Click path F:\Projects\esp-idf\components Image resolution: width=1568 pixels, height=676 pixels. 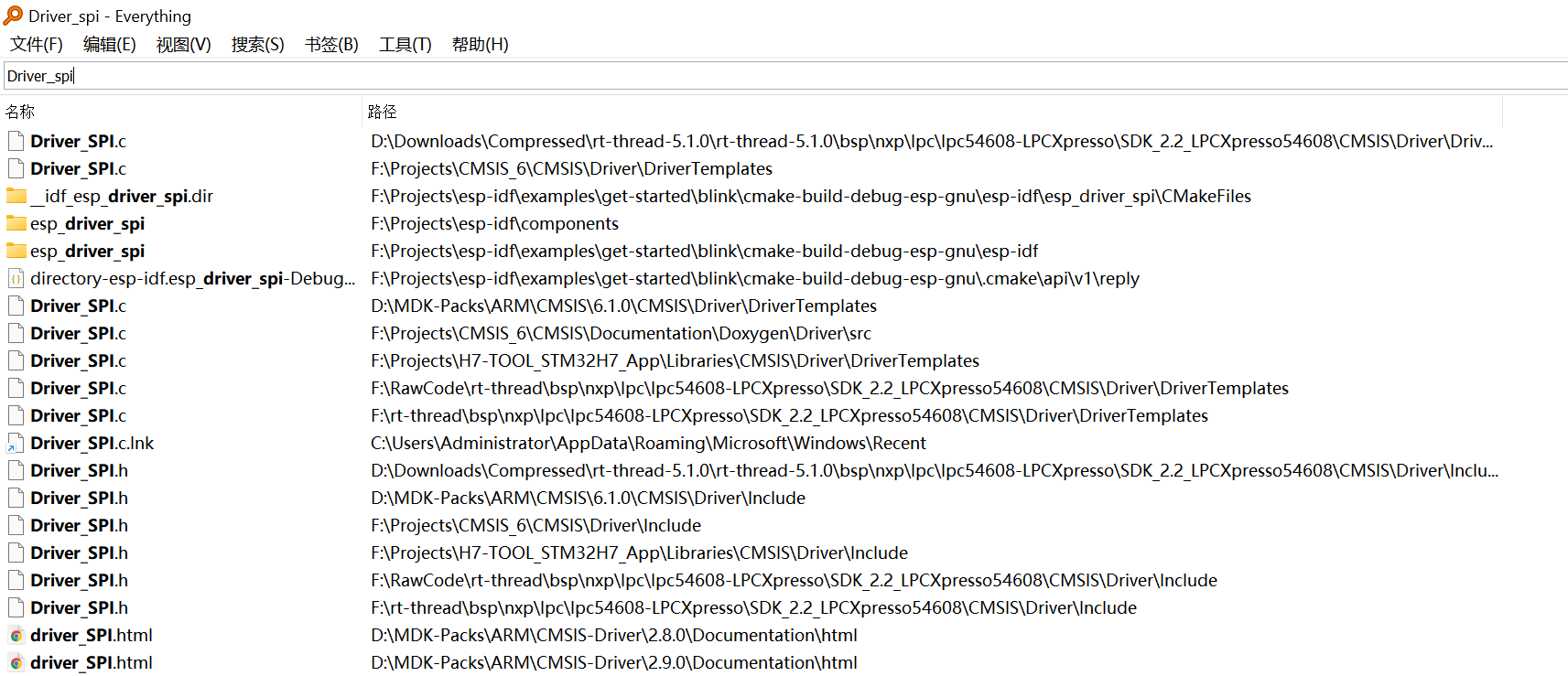click(x=494, y=223)
